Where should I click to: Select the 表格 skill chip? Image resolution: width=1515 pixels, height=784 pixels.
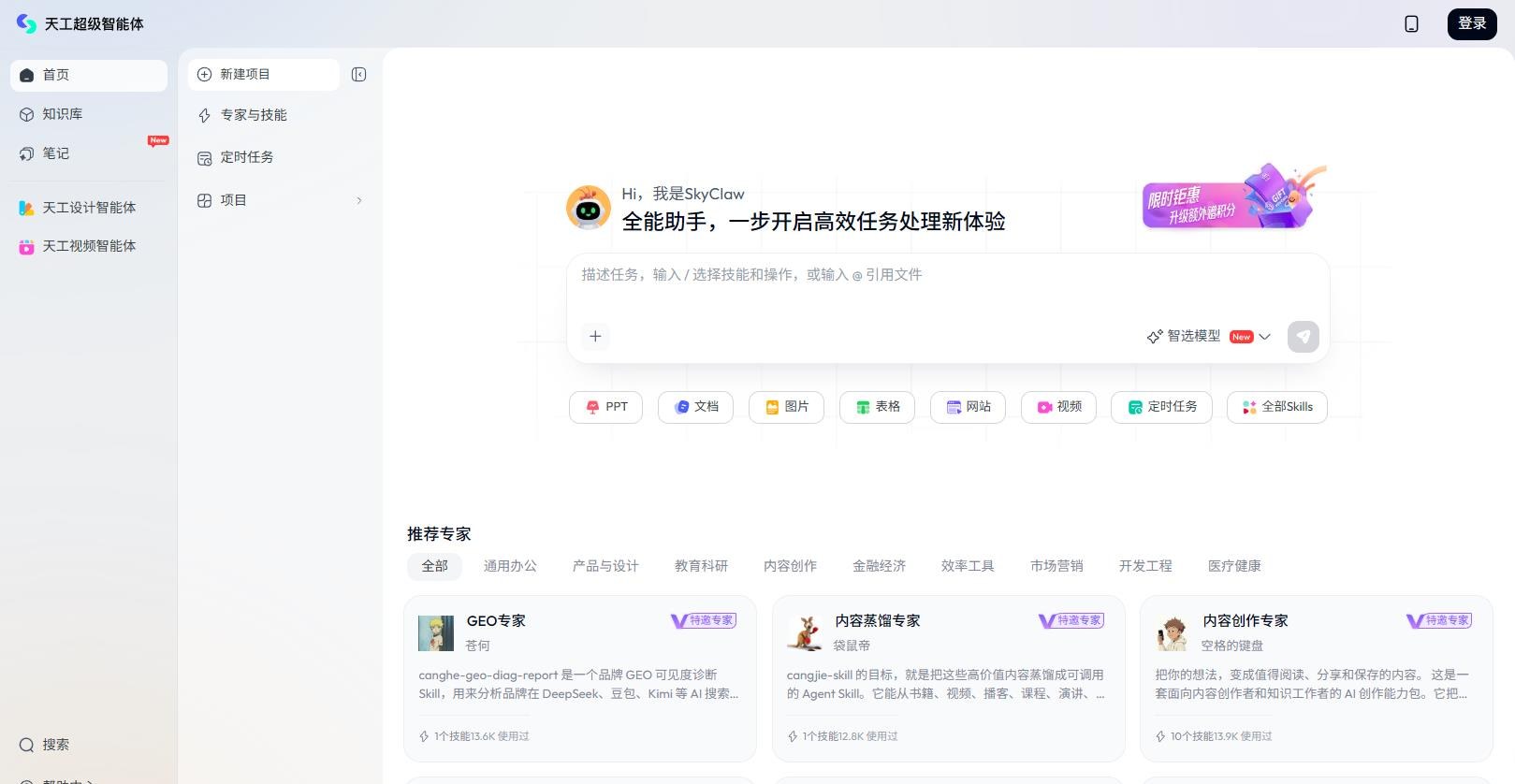[x=877, y=407]
